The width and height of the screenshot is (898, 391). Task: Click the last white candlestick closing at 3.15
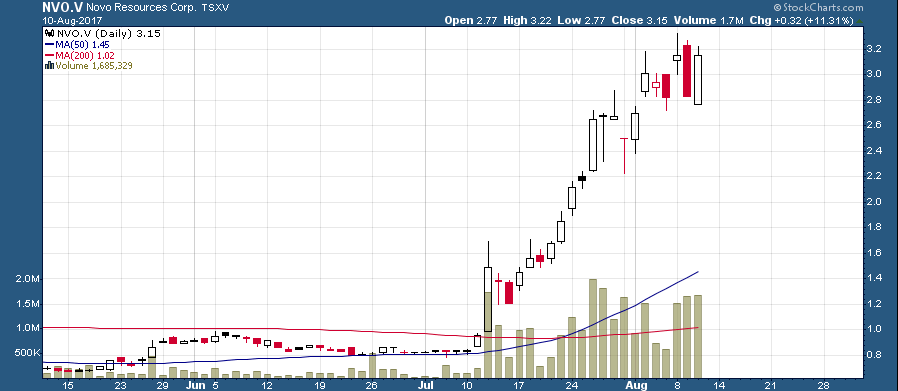(698, 80)
